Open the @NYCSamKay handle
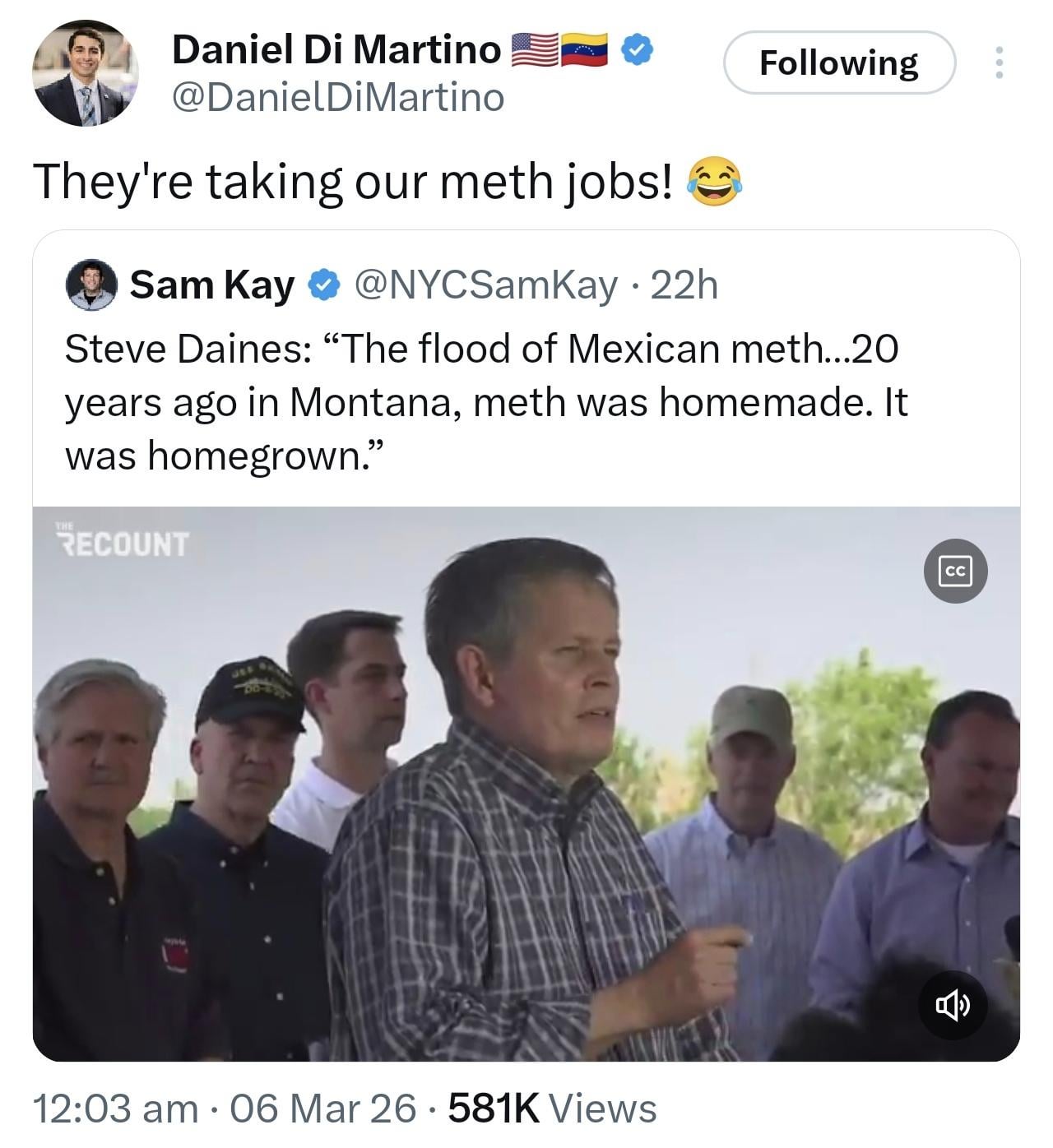 coord(486,285)
